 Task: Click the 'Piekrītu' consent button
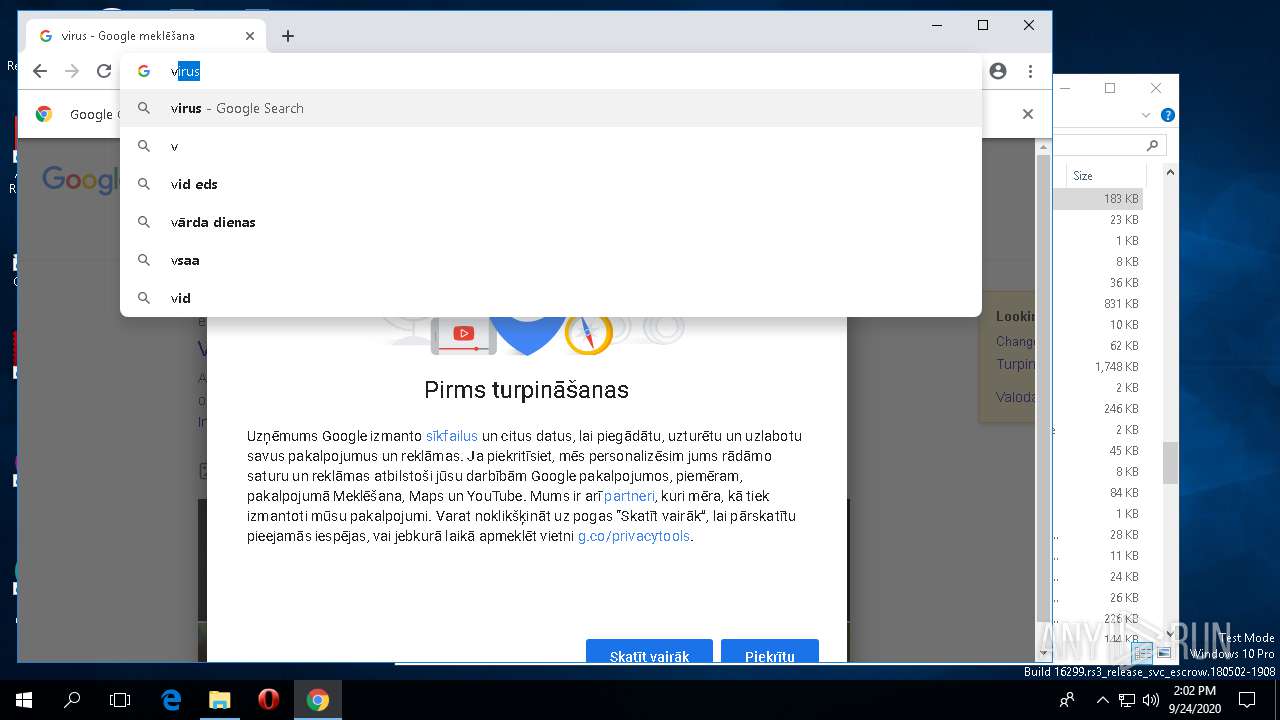pyautogui.click(x=770, y=652)
